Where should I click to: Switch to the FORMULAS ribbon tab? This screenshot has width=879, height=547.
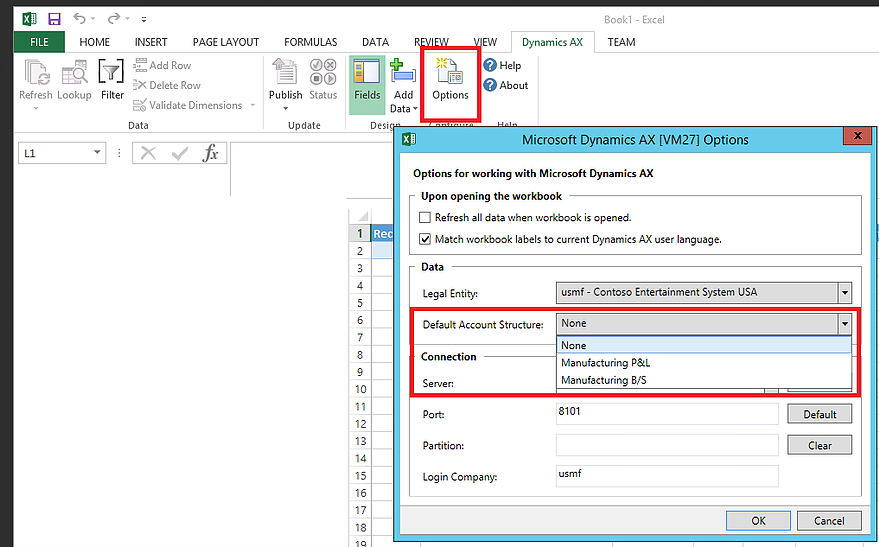point(311,42)
